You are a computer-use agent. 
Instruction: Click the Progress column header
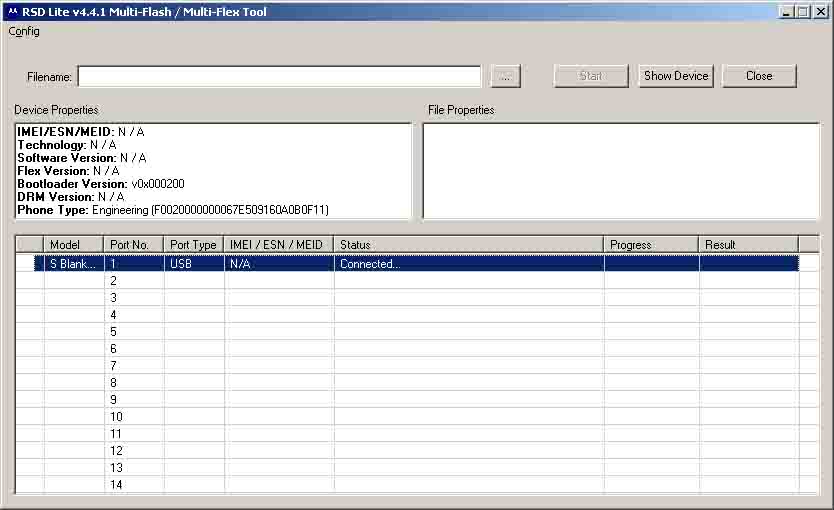[x=652, y=245]
